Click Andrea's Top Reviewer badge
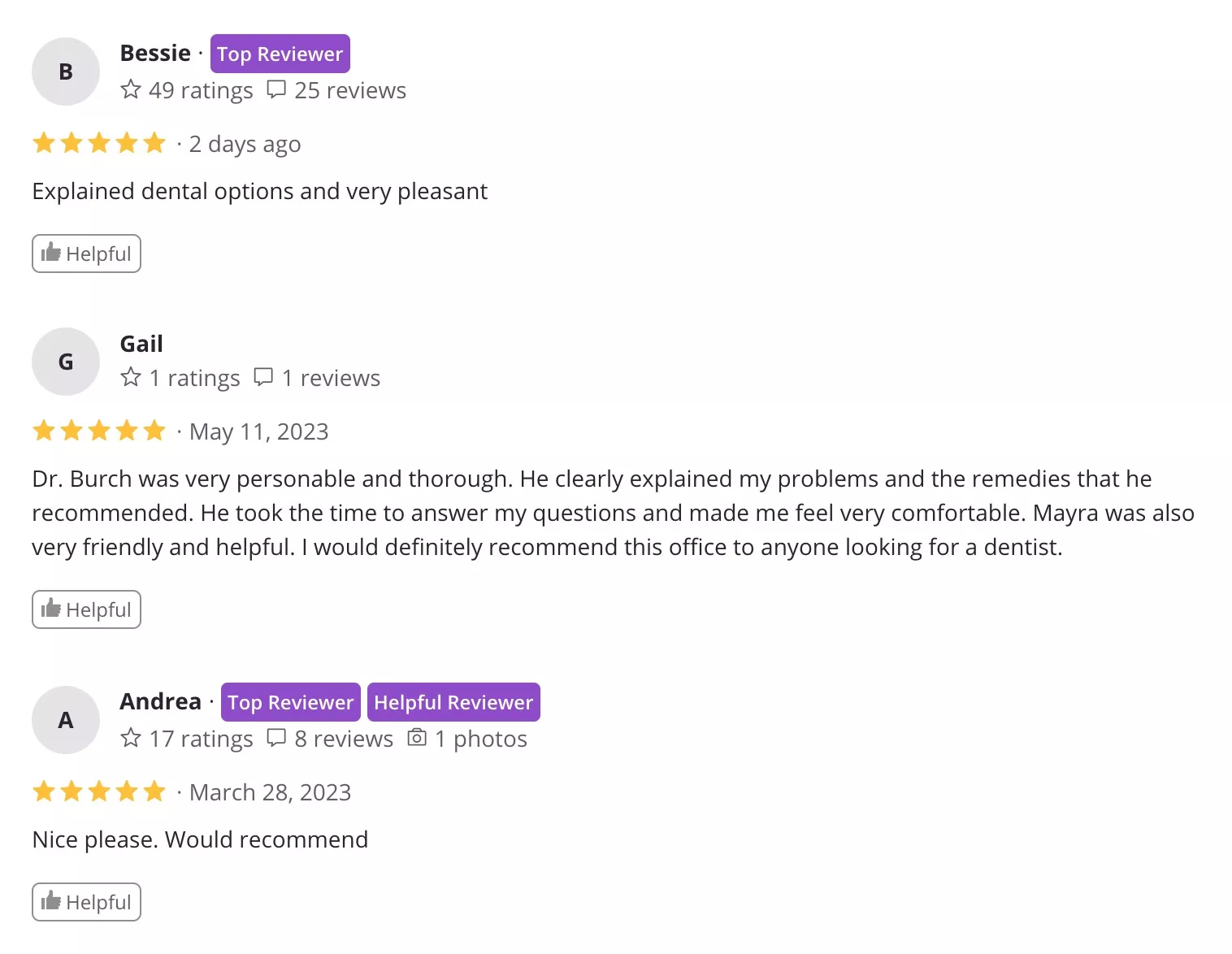Viewport: 1232px width, 954px height. click(290, 702)
